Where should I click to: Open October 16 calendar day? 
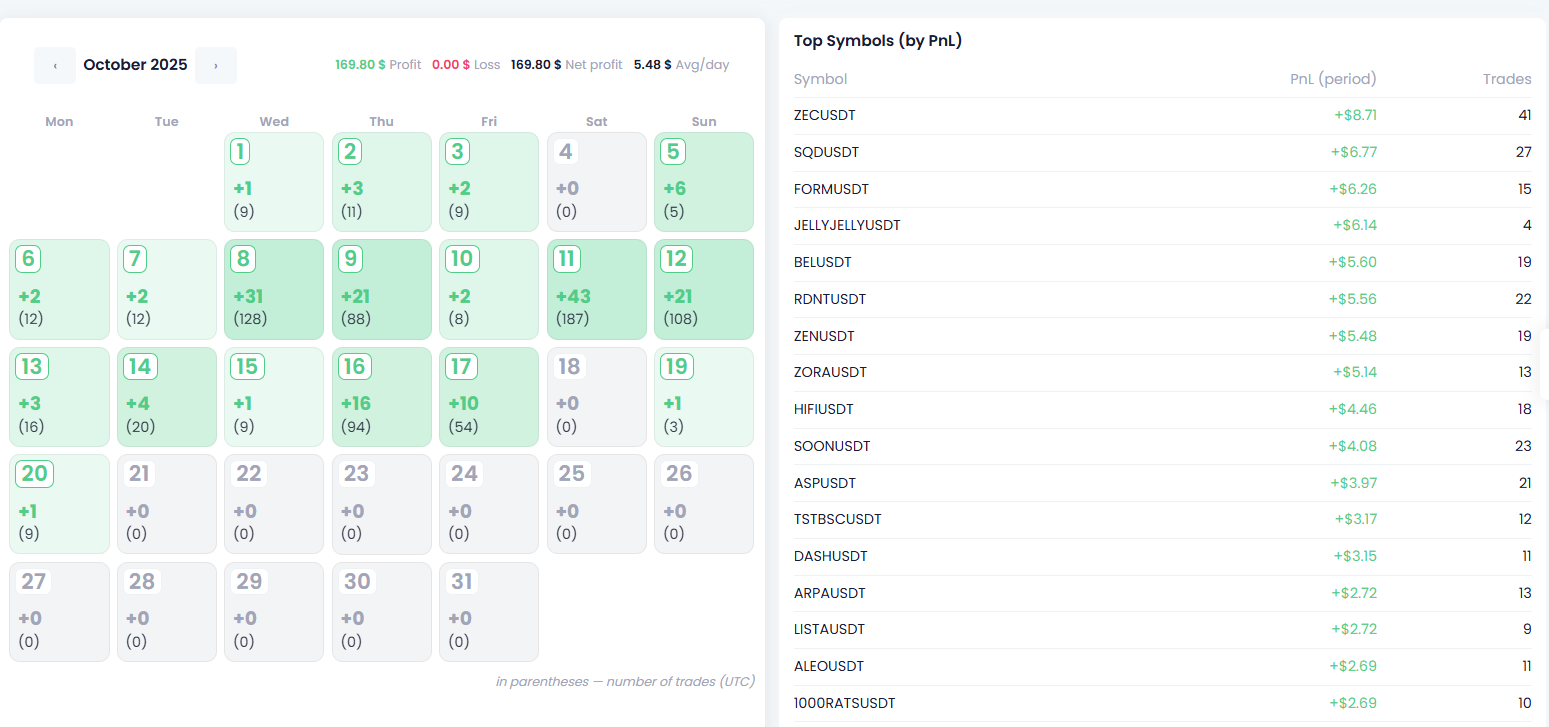[381, 397]
